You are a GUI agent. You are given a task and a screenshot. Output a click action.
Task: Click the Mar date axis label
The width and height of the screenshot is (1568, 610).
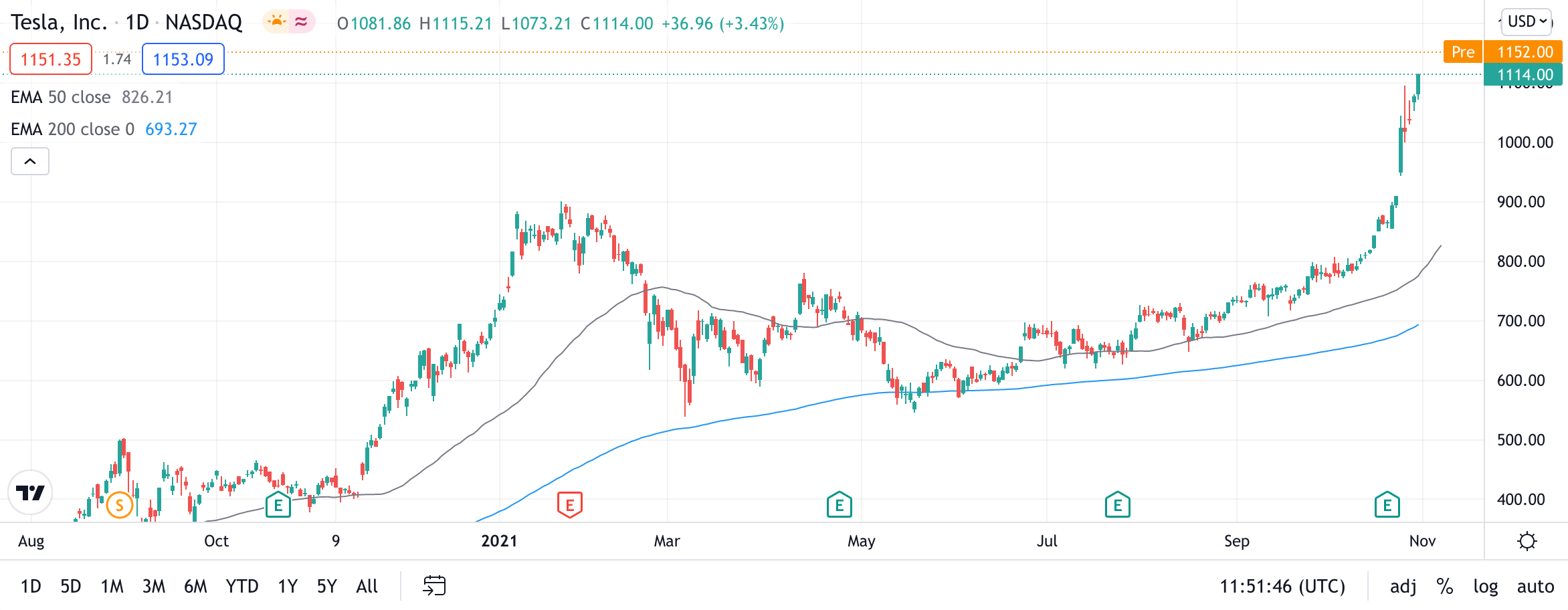pos(667,541)
